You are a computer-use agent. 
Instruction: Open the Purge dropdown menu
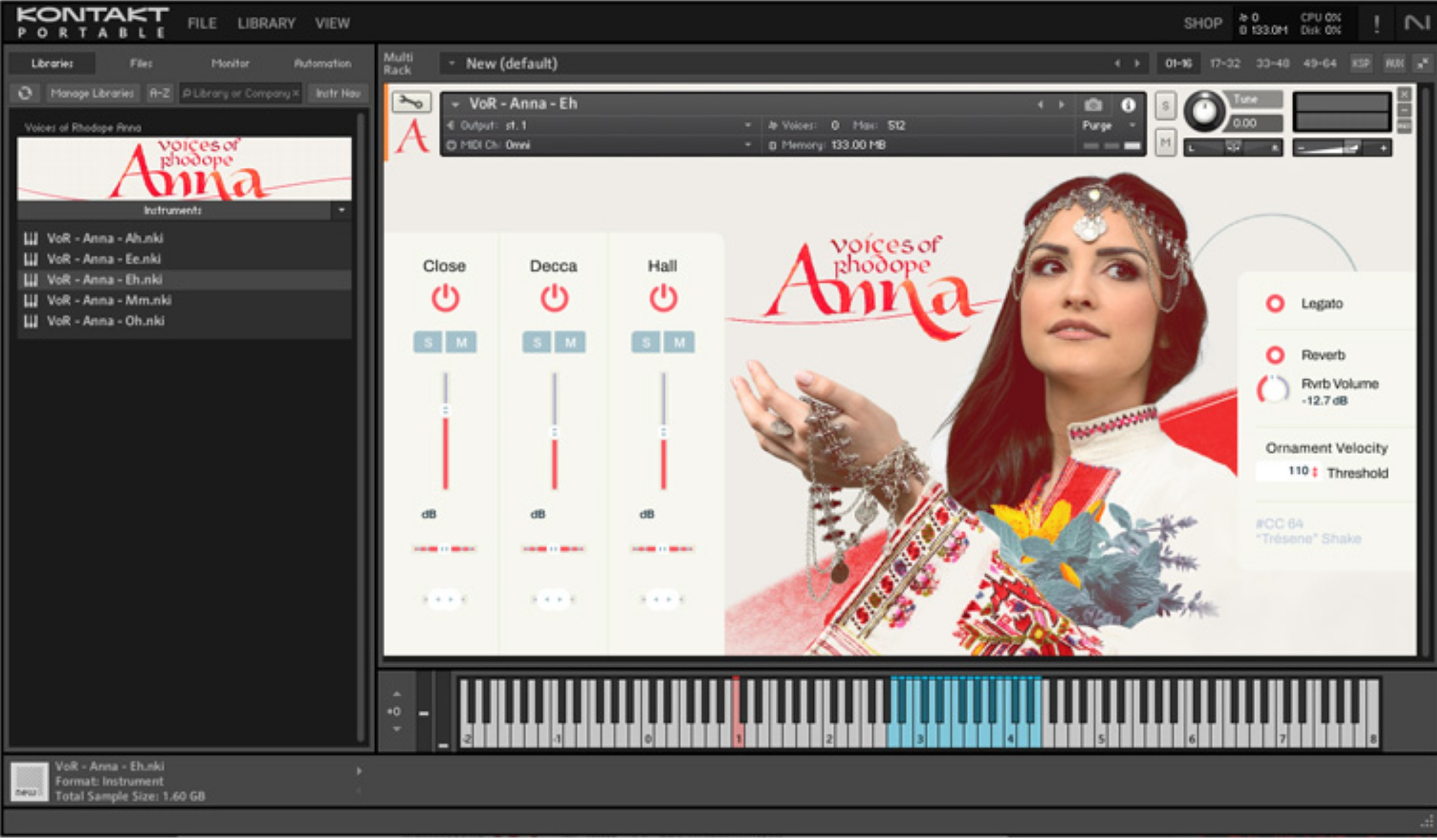pyautogui.click(x=1109, y=125)
